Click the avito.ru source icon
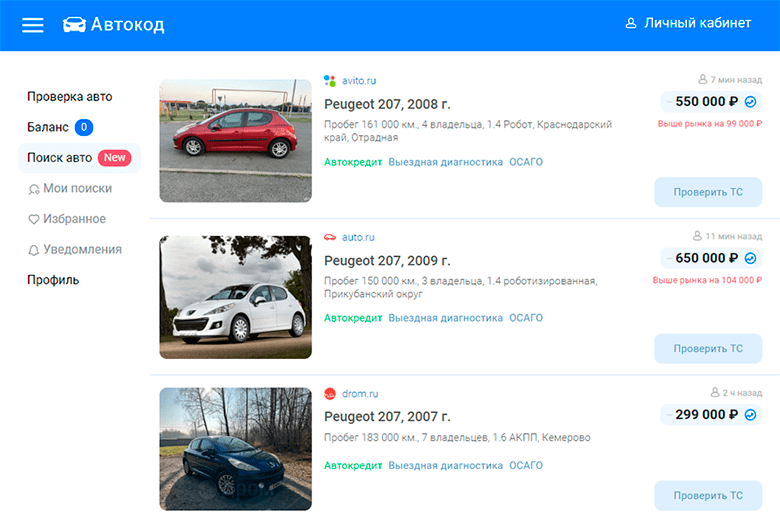 coord(330,81)
